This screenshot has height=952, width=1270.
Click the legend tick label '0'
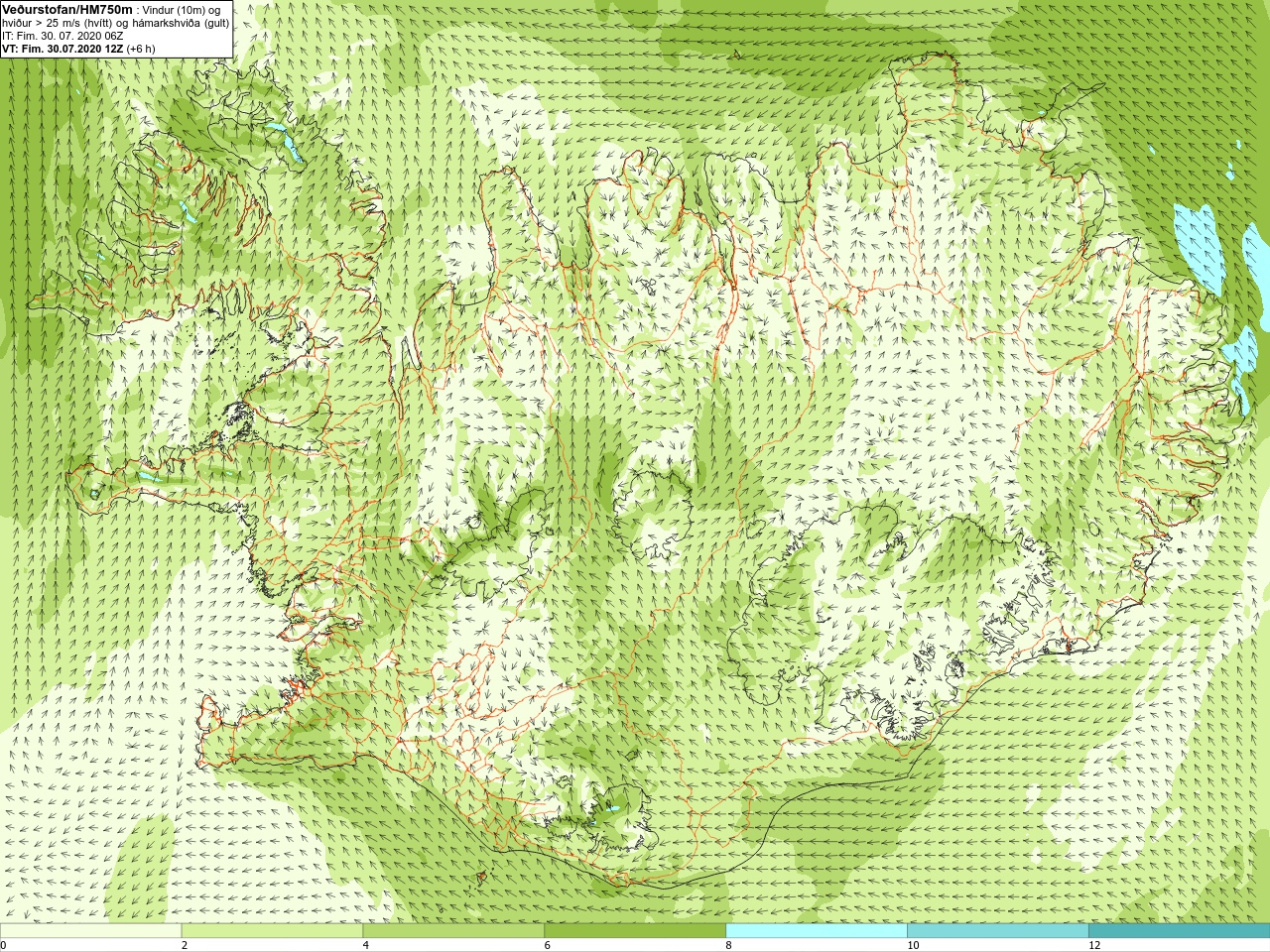[x=3, y=945]
